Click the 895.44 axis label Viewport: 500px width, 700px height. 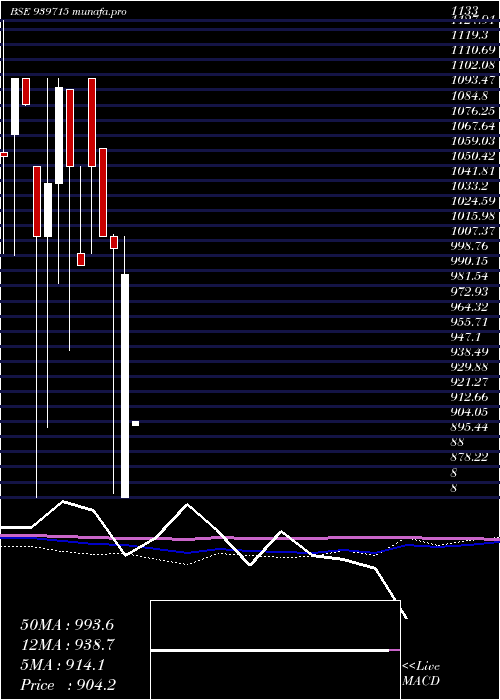[x=469, y=427]
